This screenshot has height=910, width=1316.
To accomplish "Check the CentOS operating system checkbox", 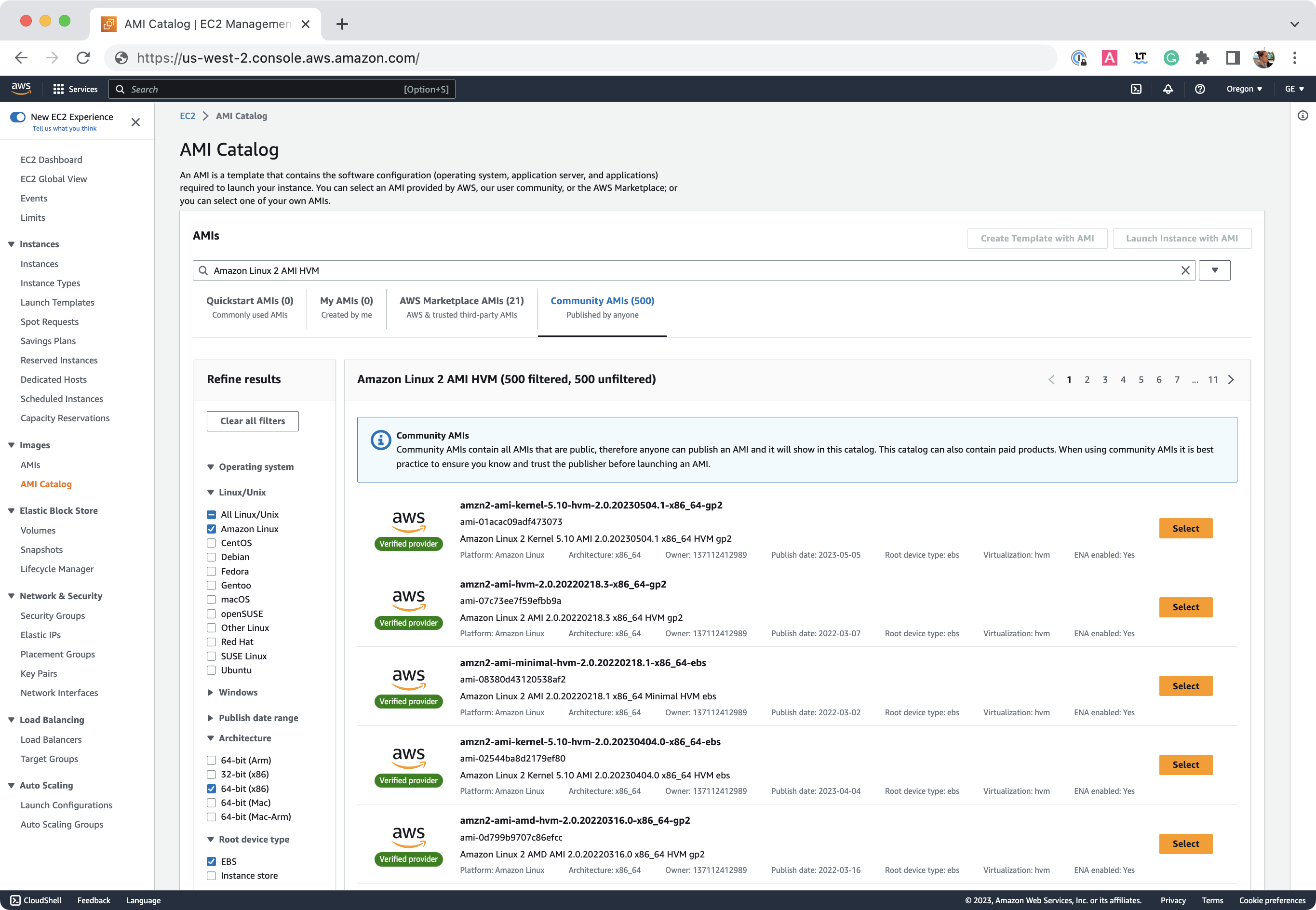I will point(211,543).
